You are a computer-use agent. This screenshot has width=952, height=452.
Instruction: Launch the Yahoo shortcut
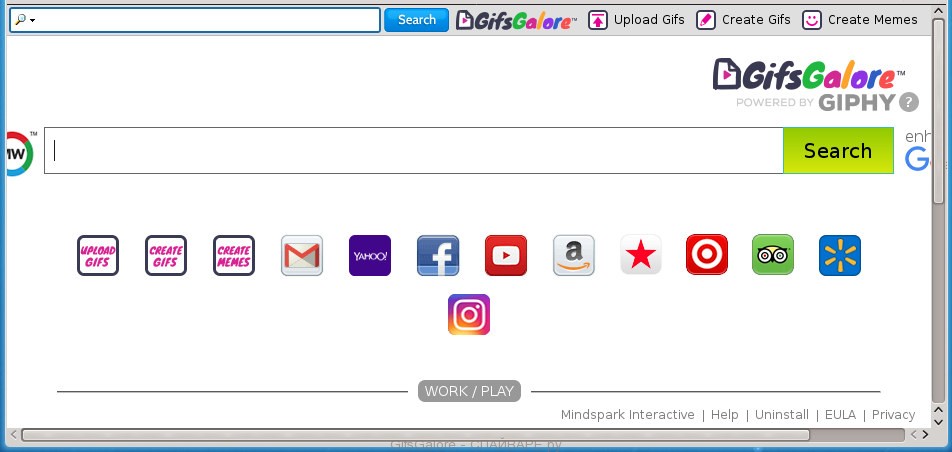[x=370, y=255]
